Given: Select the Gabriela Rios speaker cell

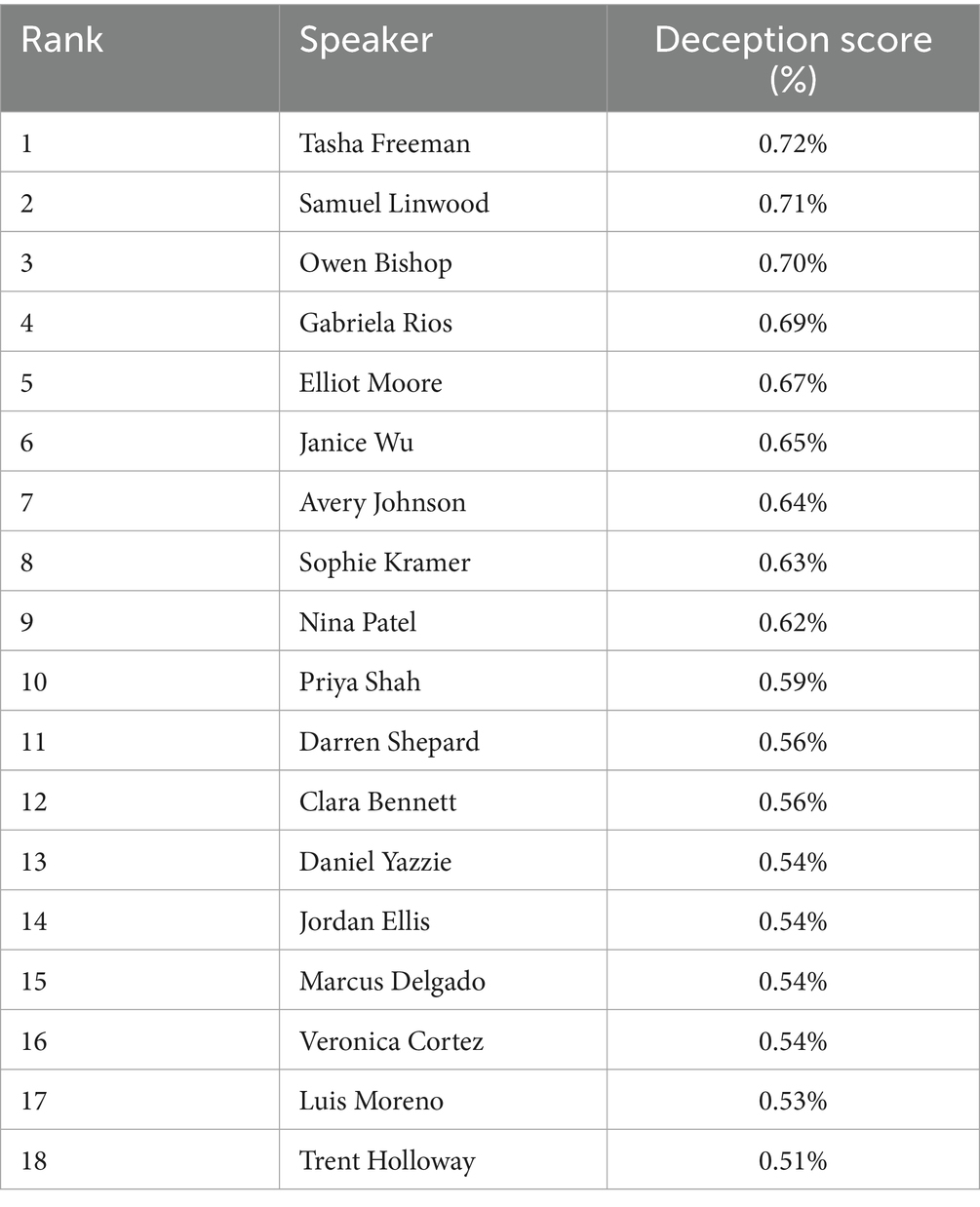Looking at the screenshot, I should click(375, 323).
